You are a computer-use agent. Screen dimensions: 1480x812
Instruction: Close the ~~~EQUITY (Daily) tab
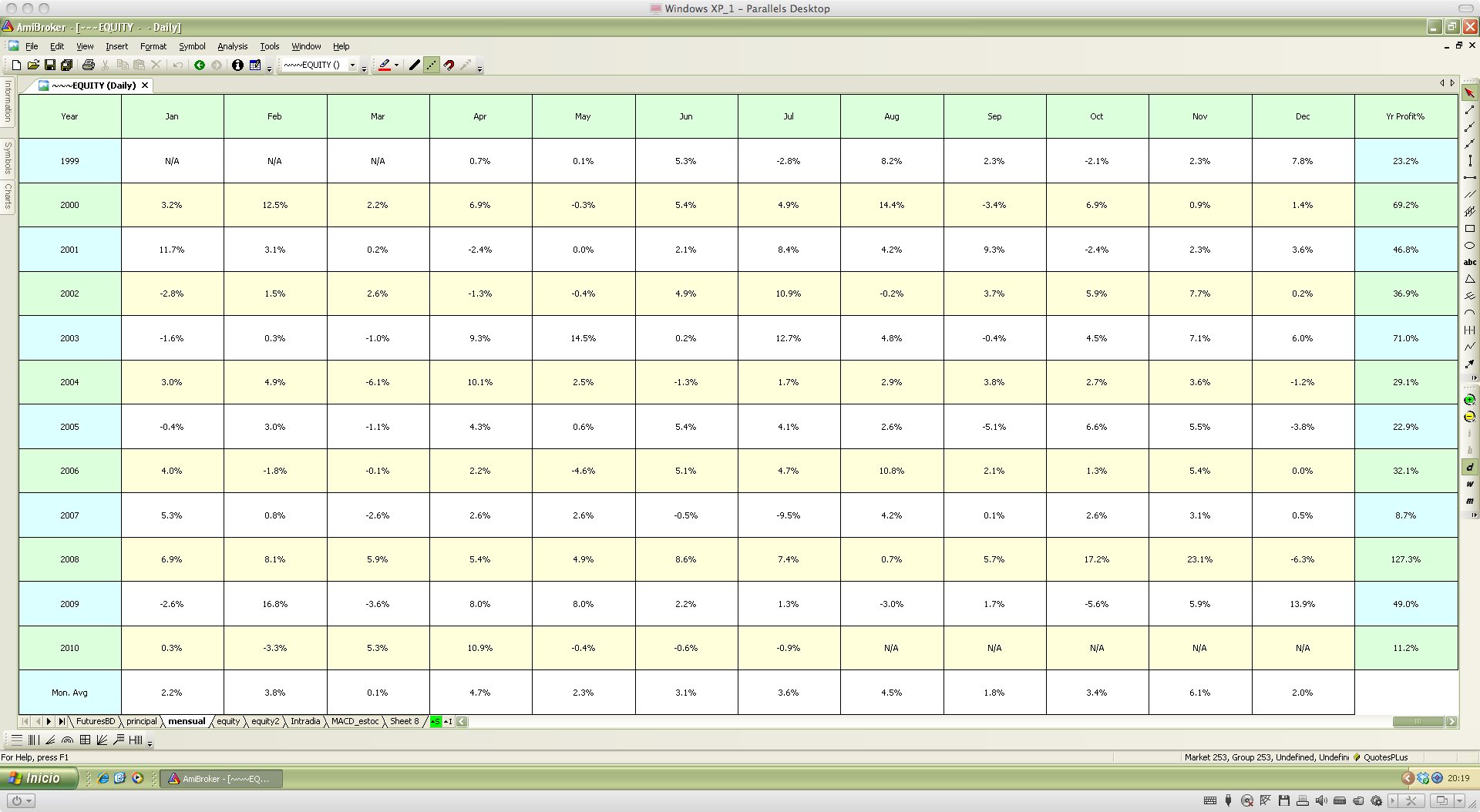145,86
